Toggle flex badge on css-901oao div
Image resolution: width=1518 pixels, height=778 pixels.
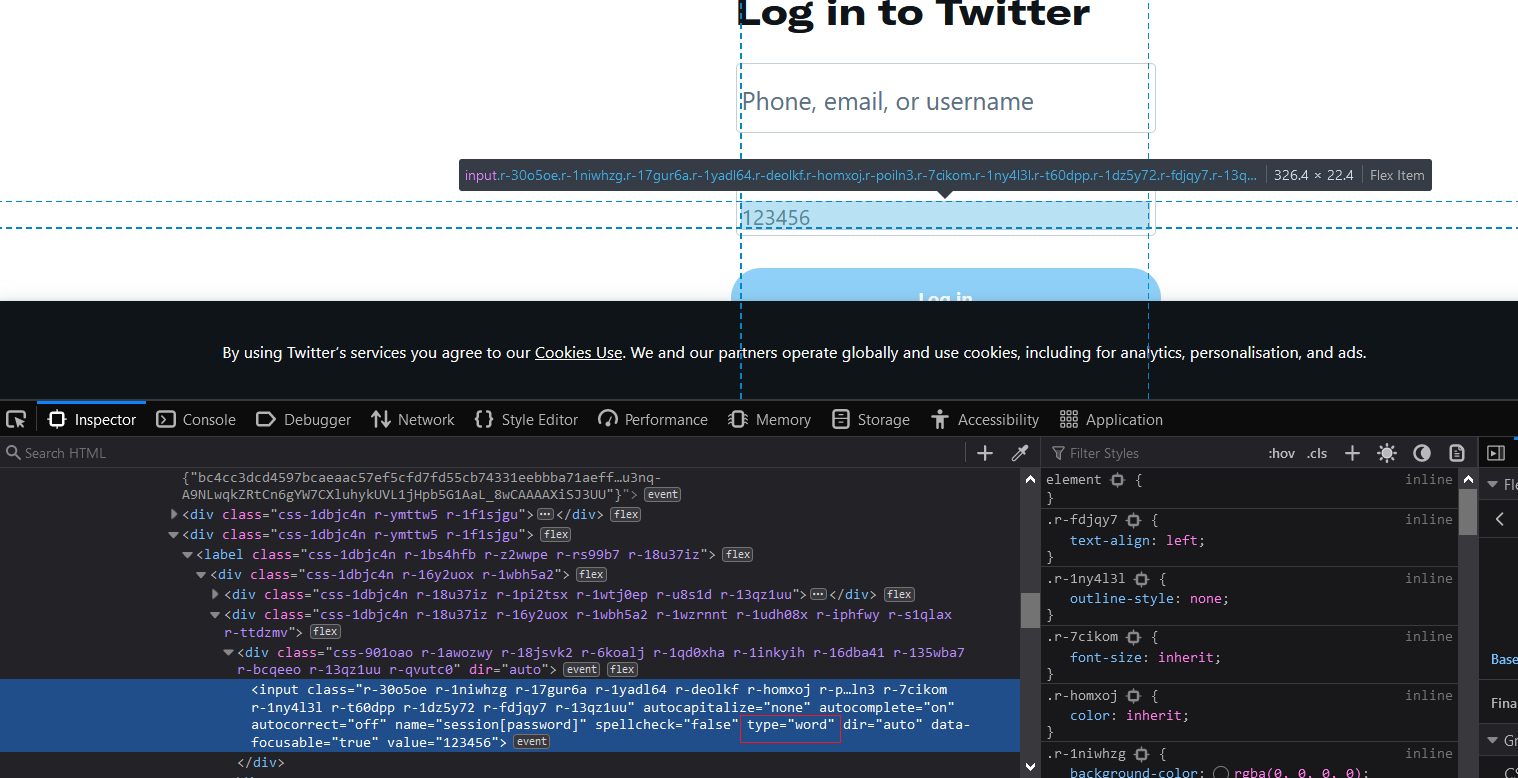click(x=622, y=670)
